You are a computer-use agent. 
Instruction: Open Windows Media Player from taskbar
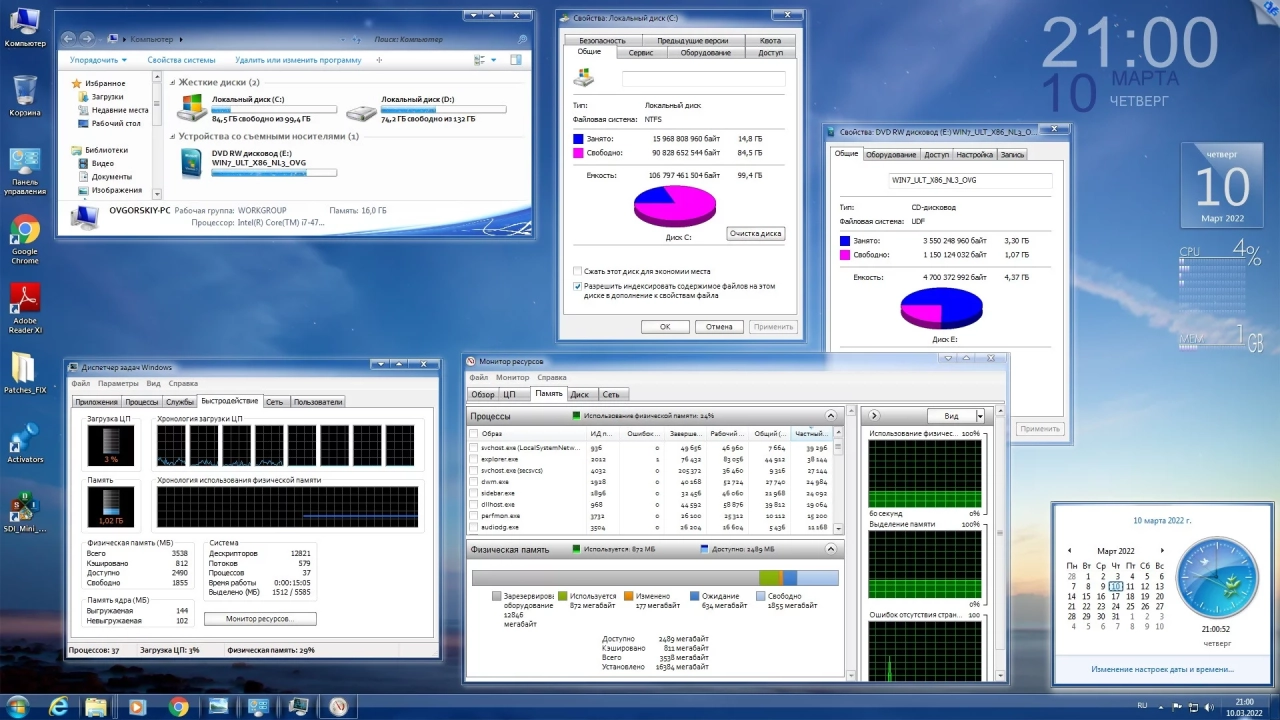click(x=137, y=706)
